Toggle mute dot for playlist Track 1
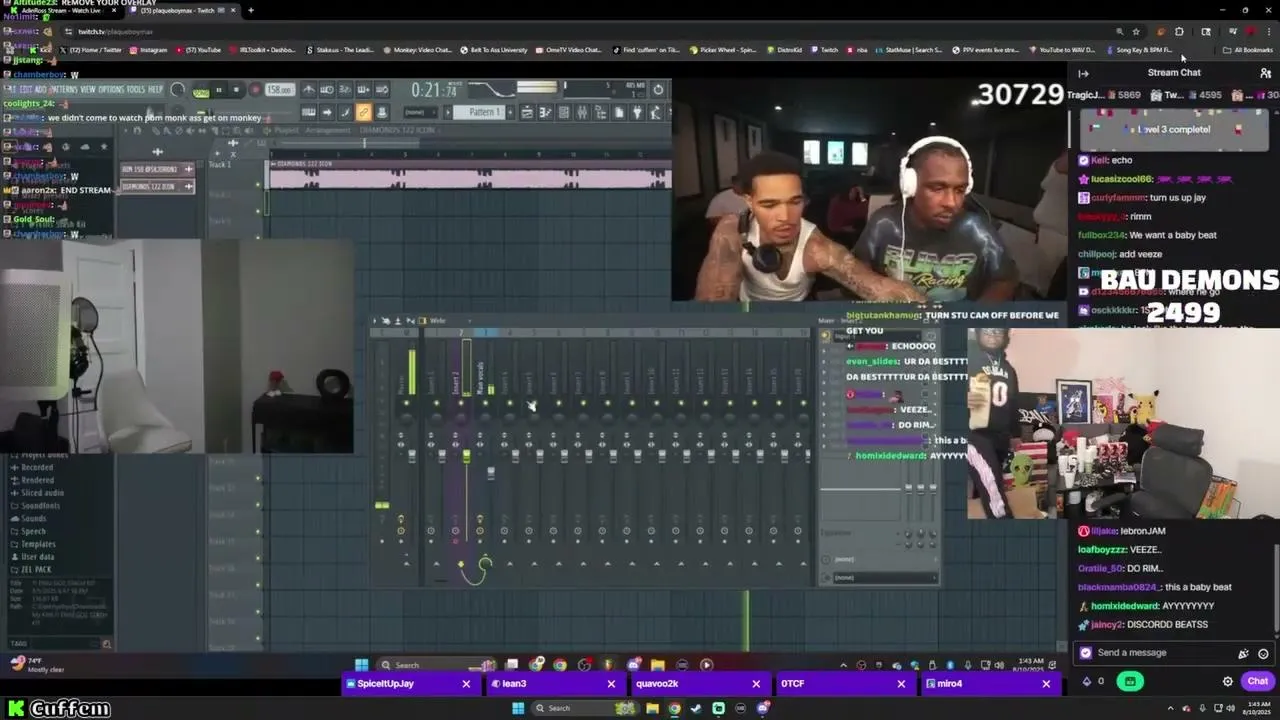The width and height of the screenshot is (1280, 720). click(x=258, y=183)
